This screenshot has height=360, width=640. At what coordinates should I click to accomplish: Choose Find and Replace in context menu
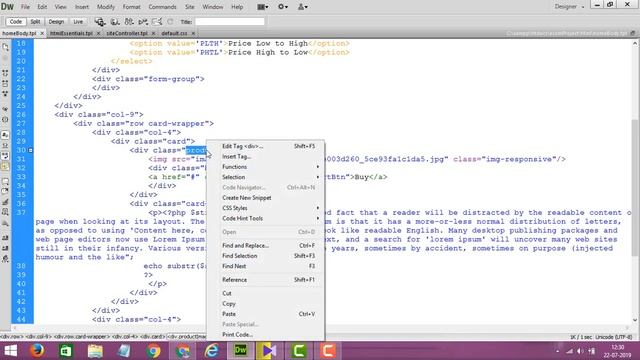[x=269, y=246]
